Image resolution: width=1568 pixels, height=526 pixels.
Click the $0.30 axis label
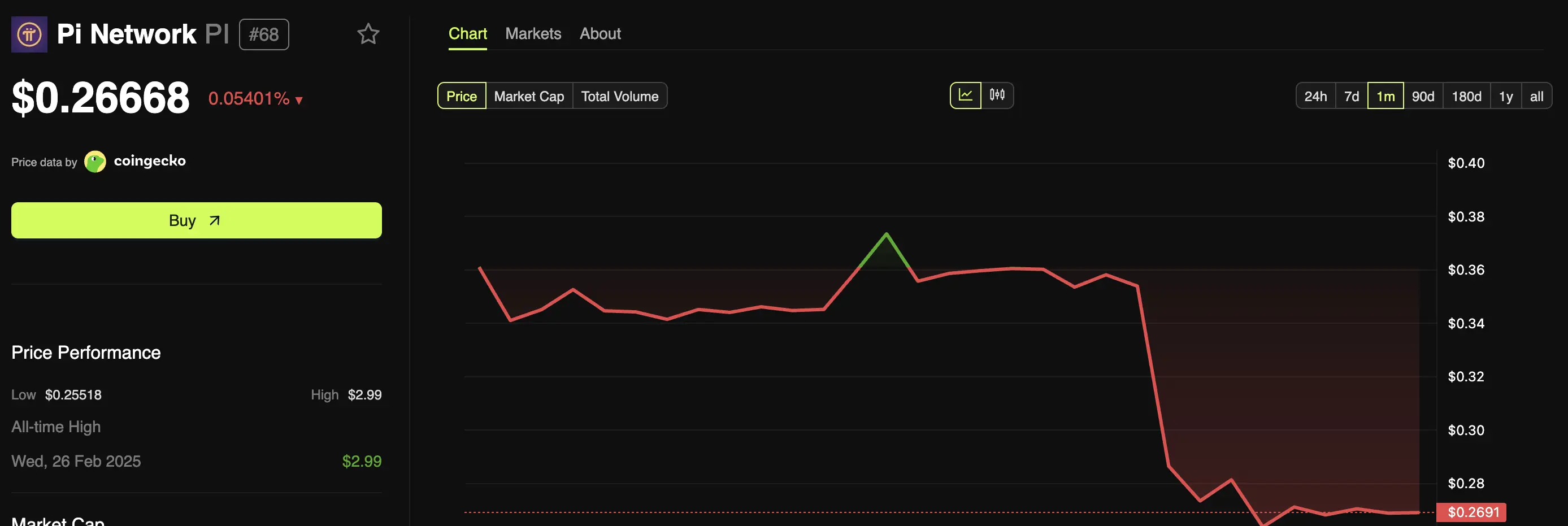click(1466, 430)
